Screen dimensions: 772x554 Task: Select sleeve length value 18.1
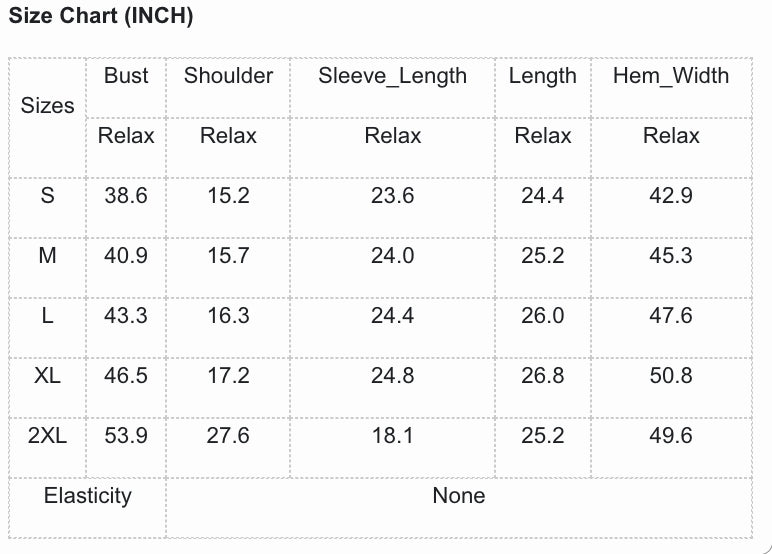pyautogui.click(x=392, y=435)
